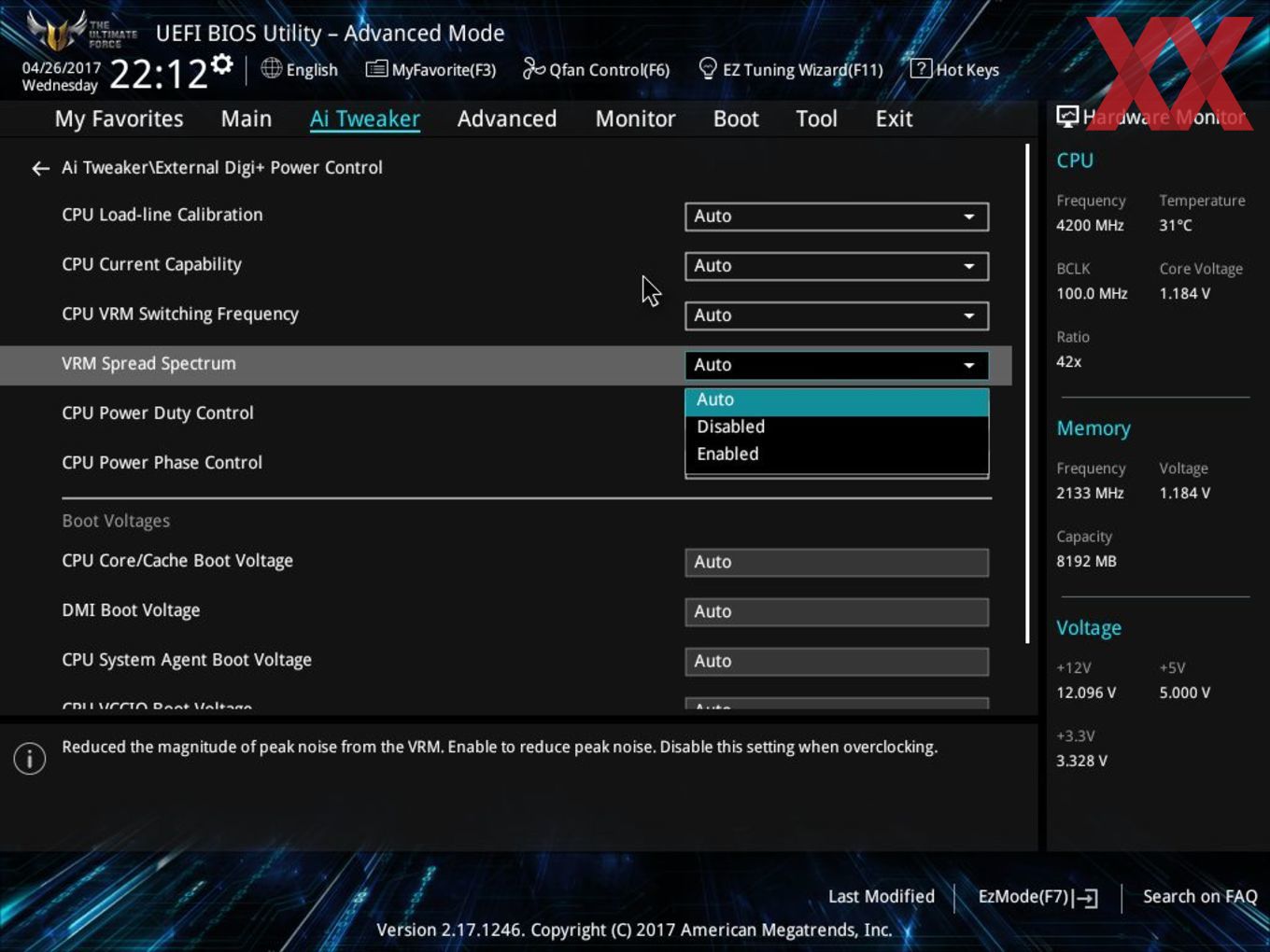Select the CPU Power Phase Control label
This screenshot has height=952, width=1270.
pos(162,463)
